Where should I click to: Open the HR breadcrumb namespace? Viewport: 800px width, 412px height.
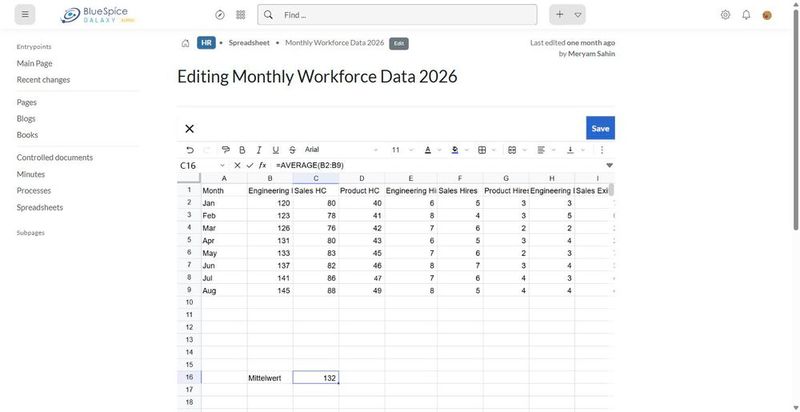[x=206, y=43]
